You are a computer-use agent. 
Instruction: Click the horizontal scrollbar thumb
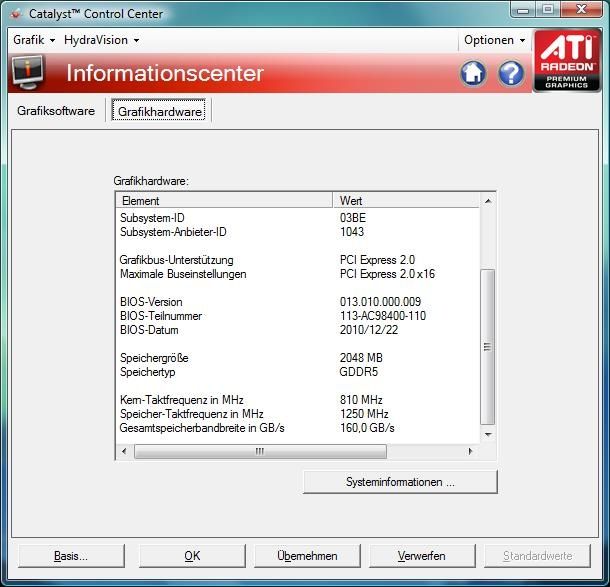point(260,451)
